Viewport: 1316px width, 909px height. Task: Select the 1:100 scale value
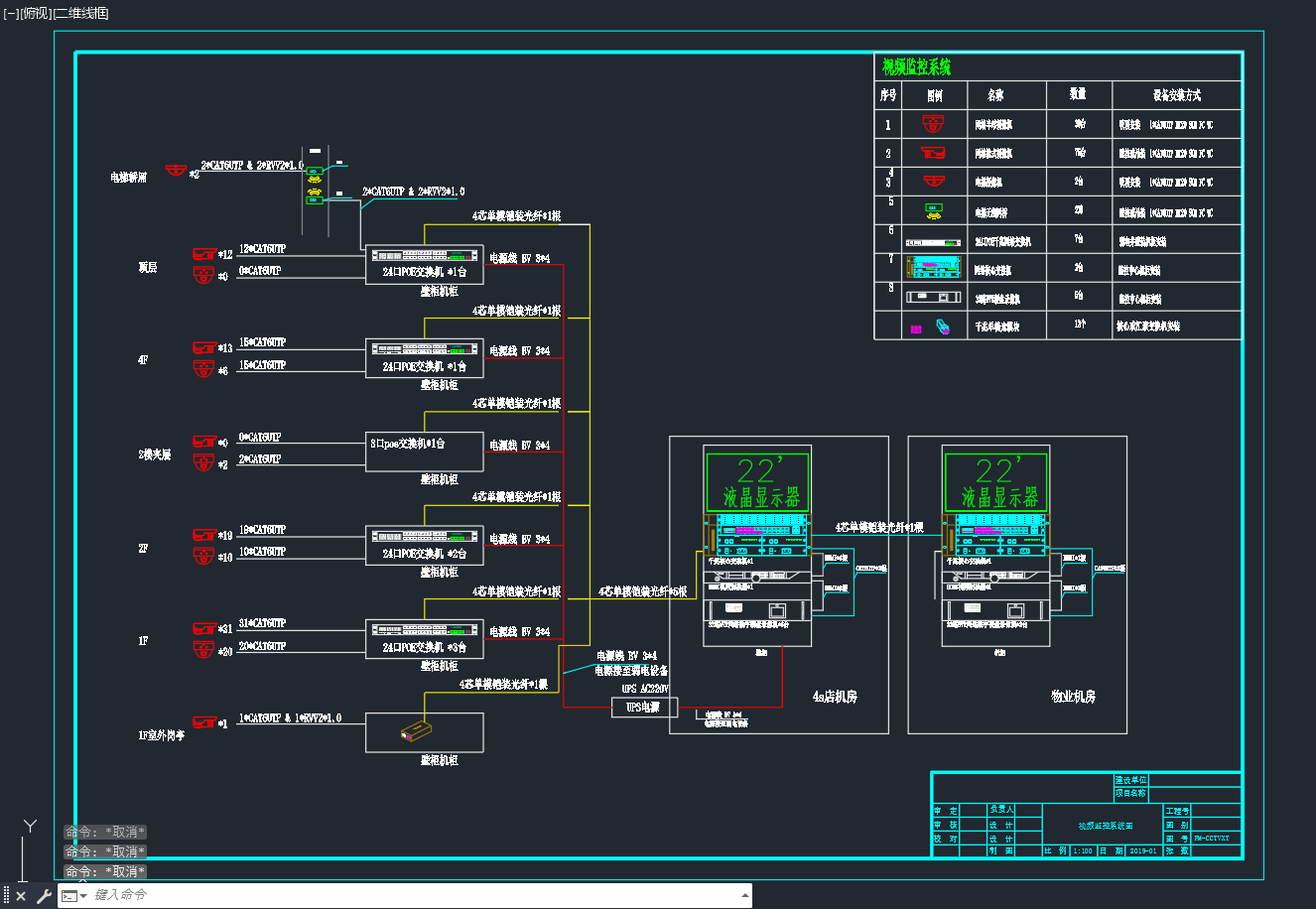(1083, 851)
